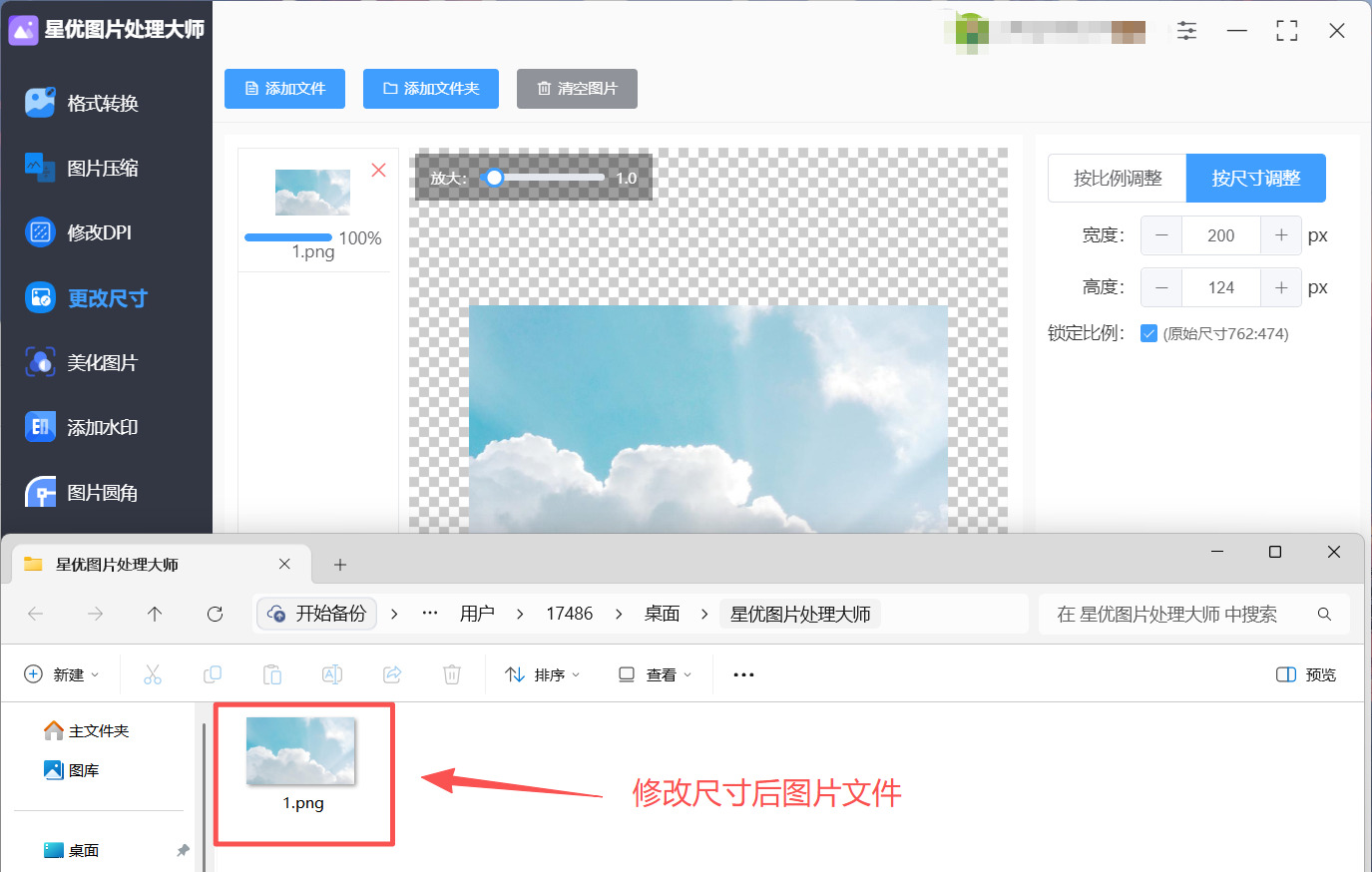
Task: Go up one folder in File Explorer
Action: 155,614
